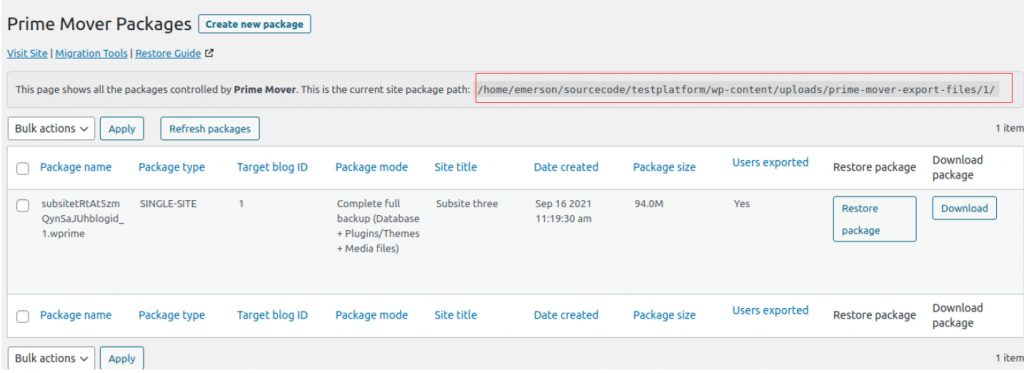This screenshot has height=373, width=1024.
Task: Sort by Date created column header
Action: [x=566, y=167]
